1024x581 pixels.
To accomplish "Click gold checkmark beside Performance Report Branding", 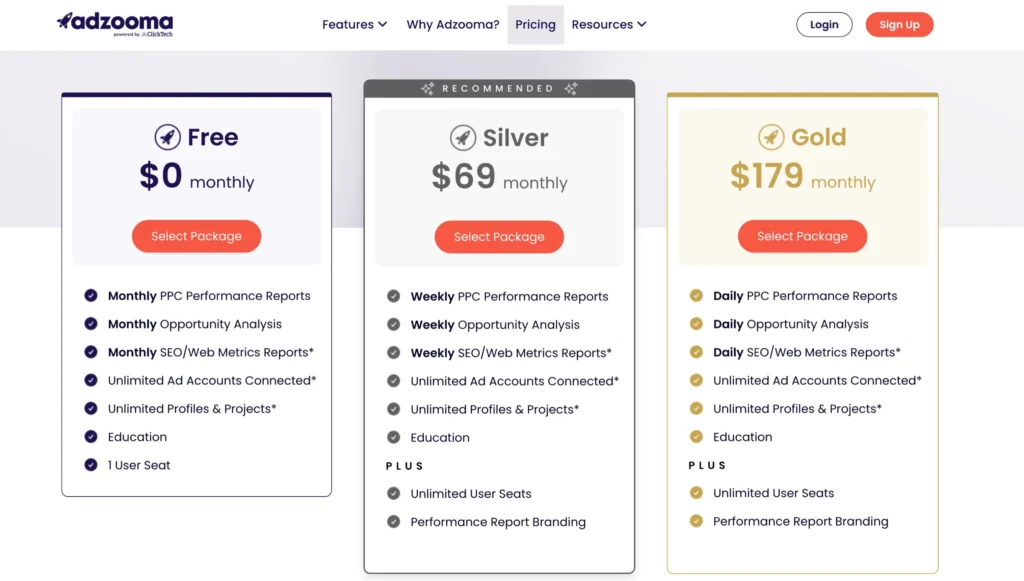I will pyautogui.click(x=696, y=521).
